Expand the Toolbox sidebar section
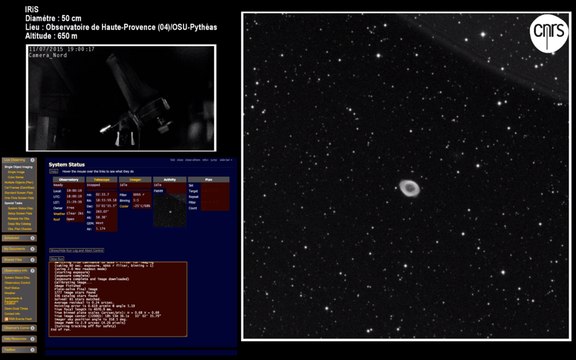The image size is (576, 360). 32,350
